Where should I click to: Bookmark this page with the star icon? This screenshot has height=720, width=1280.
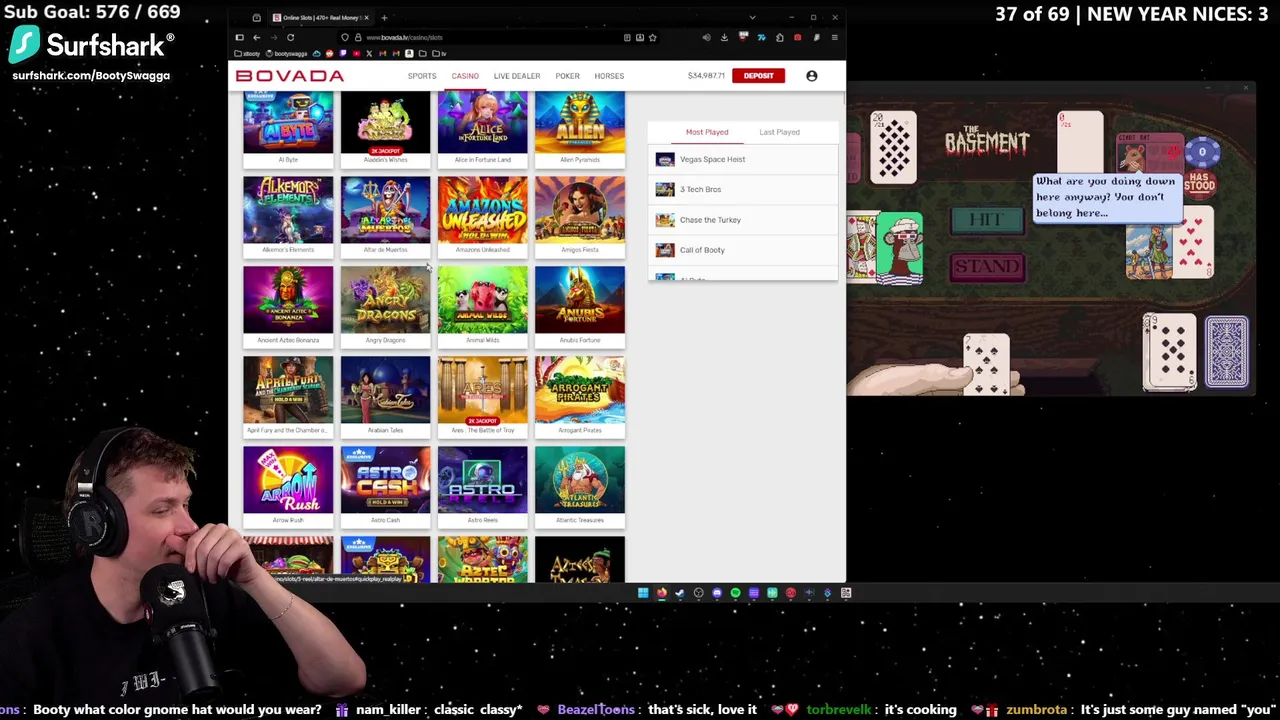653,37
